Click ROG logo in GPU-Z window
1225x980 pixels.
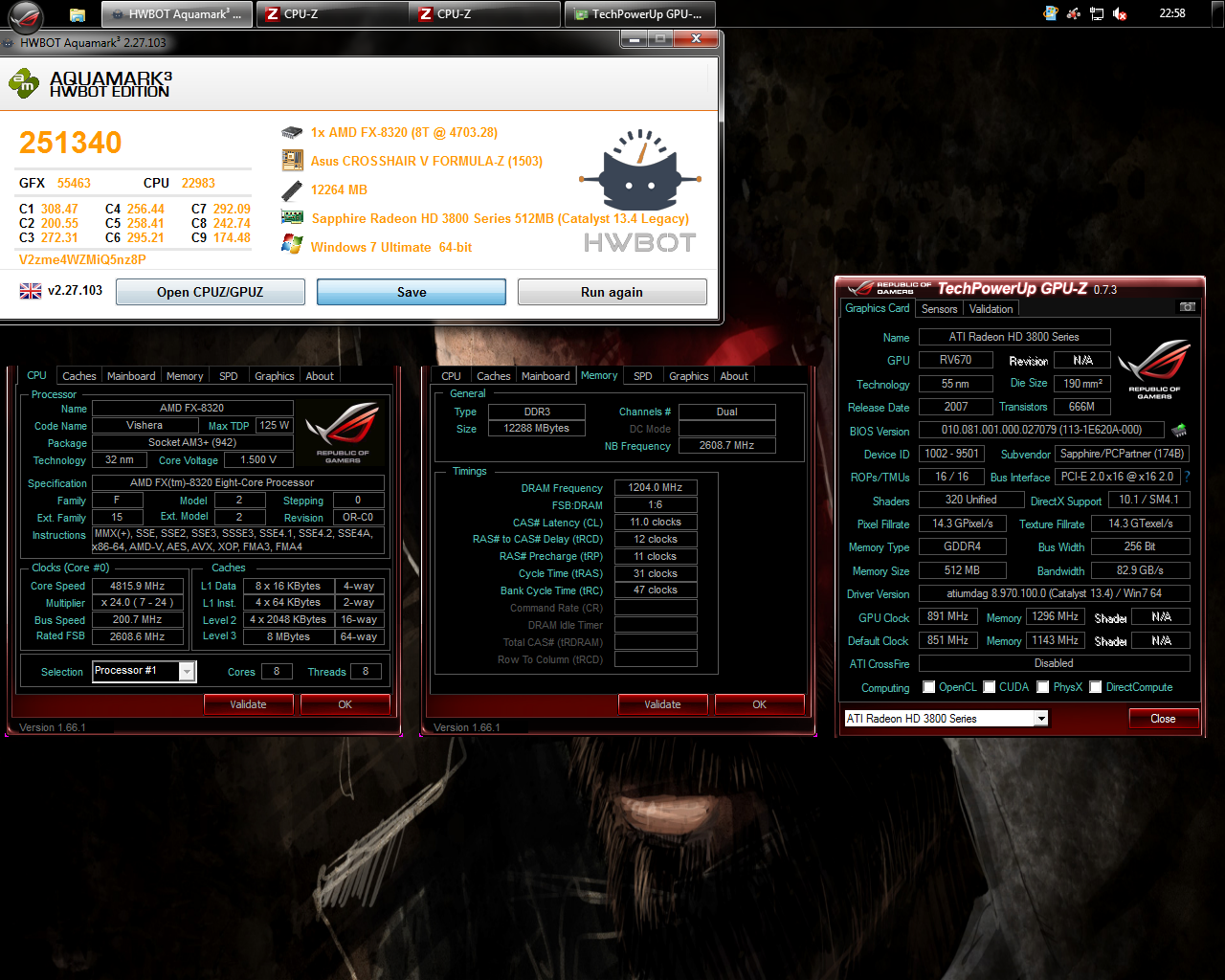click(1154, 368)
